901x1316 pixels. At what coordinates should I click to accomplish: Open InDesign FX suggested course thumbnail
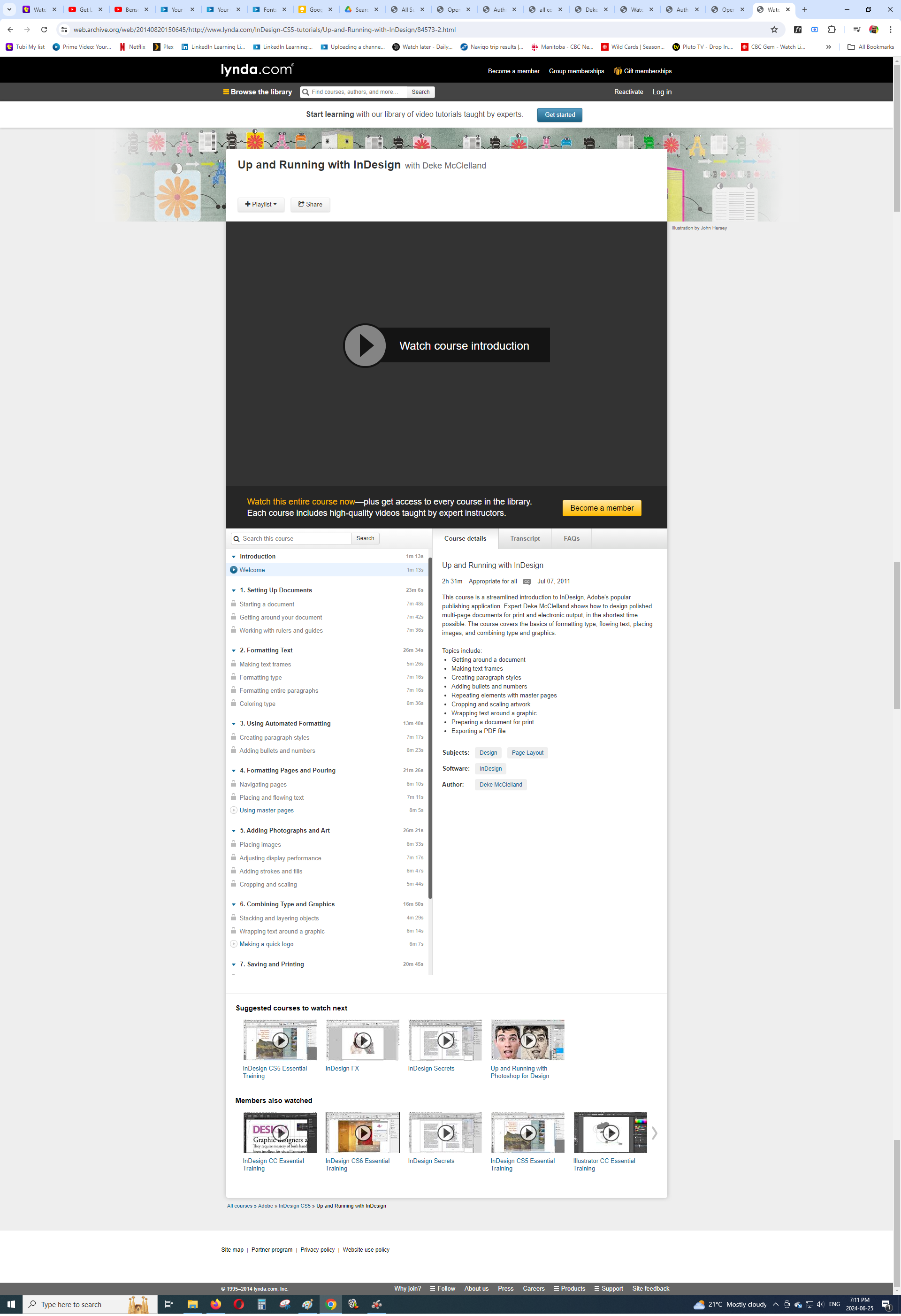362,1040
